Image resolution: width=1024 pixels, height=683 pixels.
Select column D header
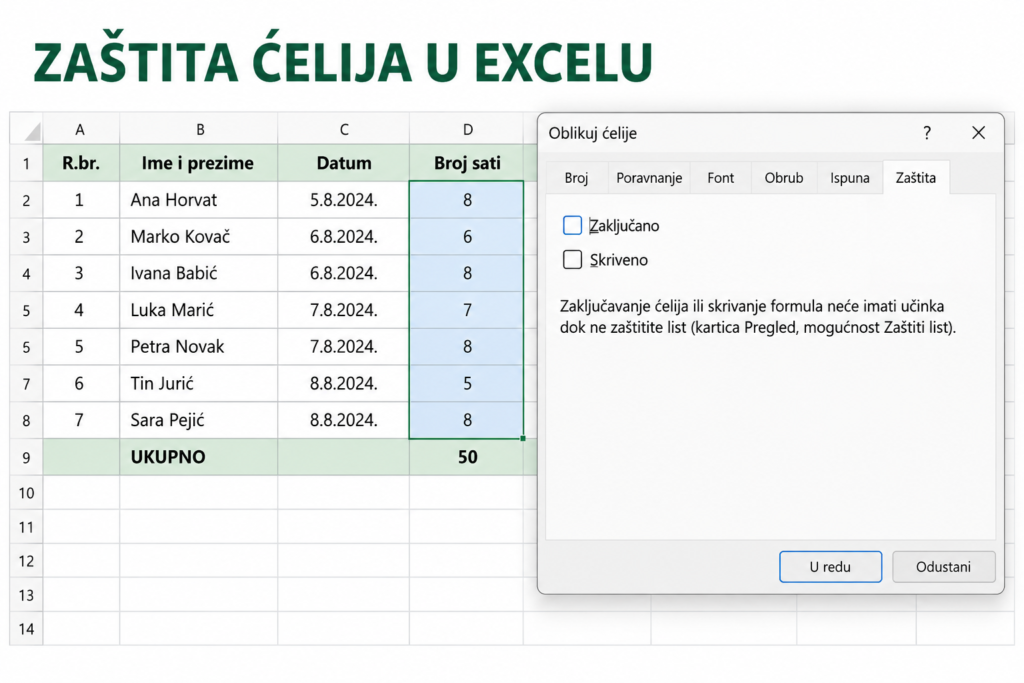[466, 129]
